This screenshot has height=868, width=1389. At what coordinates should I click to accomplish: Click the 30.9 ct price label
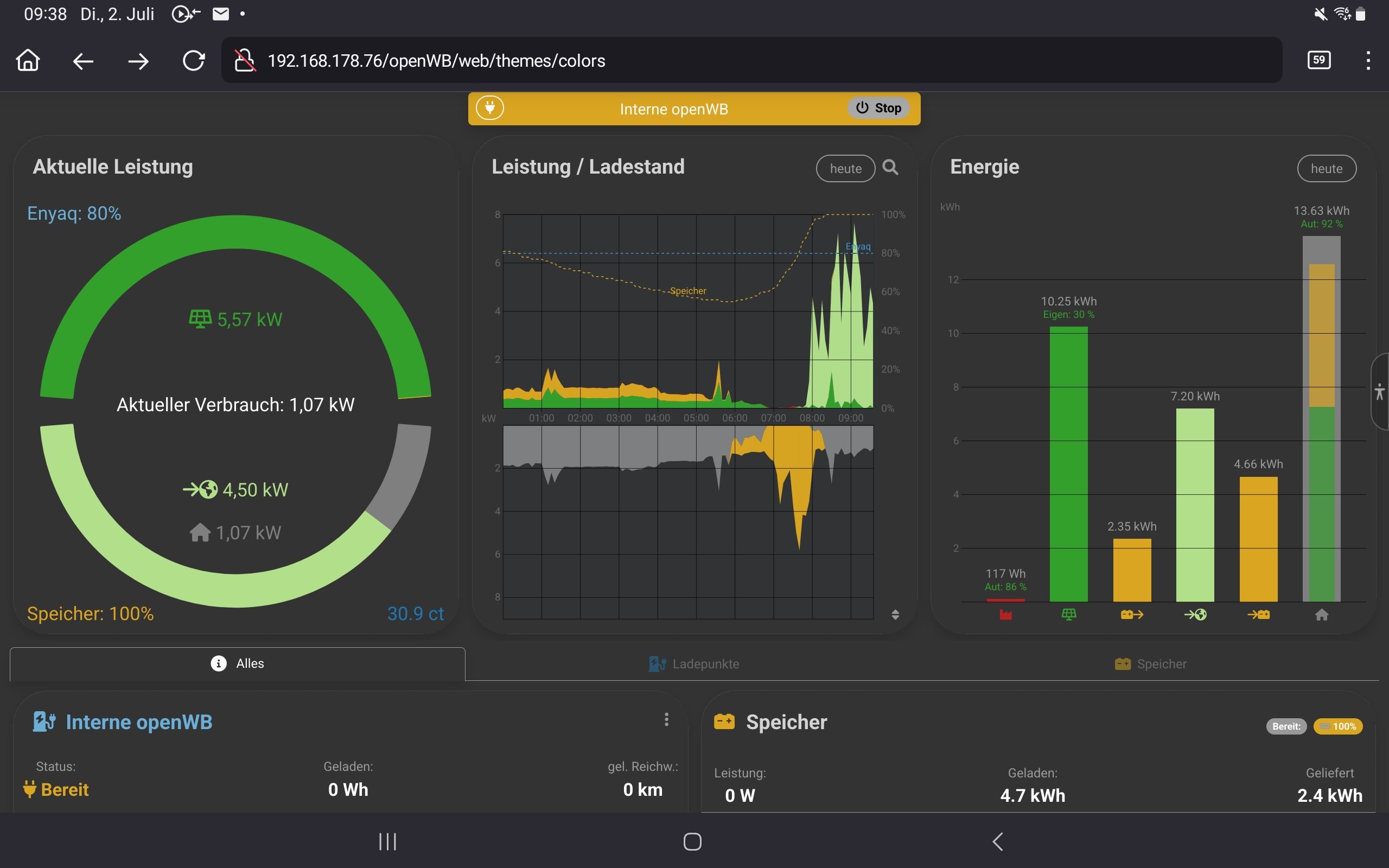point(415,614)
